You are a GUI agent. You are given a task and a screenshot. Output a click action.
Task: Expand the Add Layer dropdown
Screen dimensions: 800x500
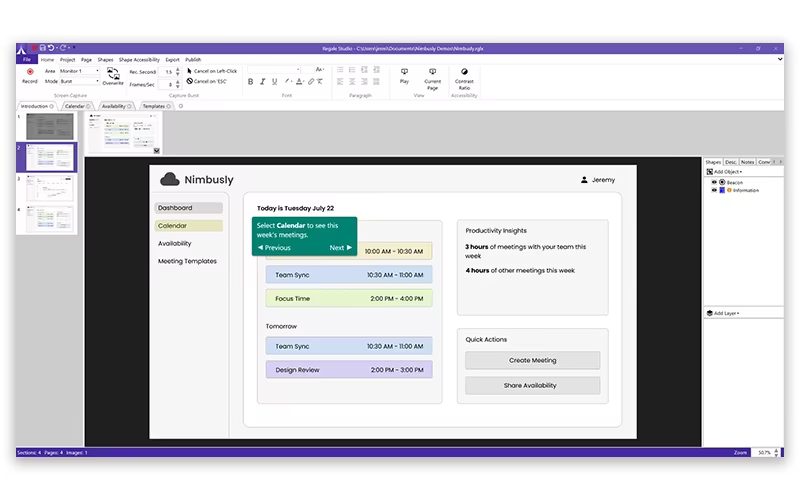pyautogui.click(x=723, y=313)
